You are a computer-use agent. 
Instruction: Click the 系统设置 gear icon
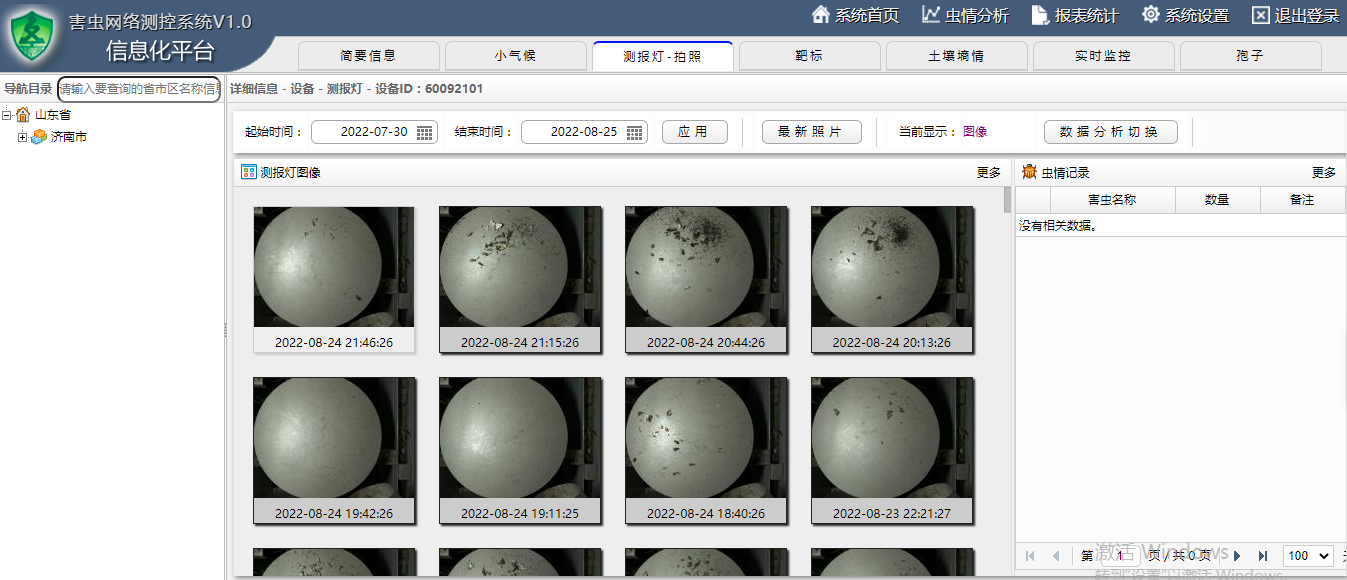click(1151, 15)
